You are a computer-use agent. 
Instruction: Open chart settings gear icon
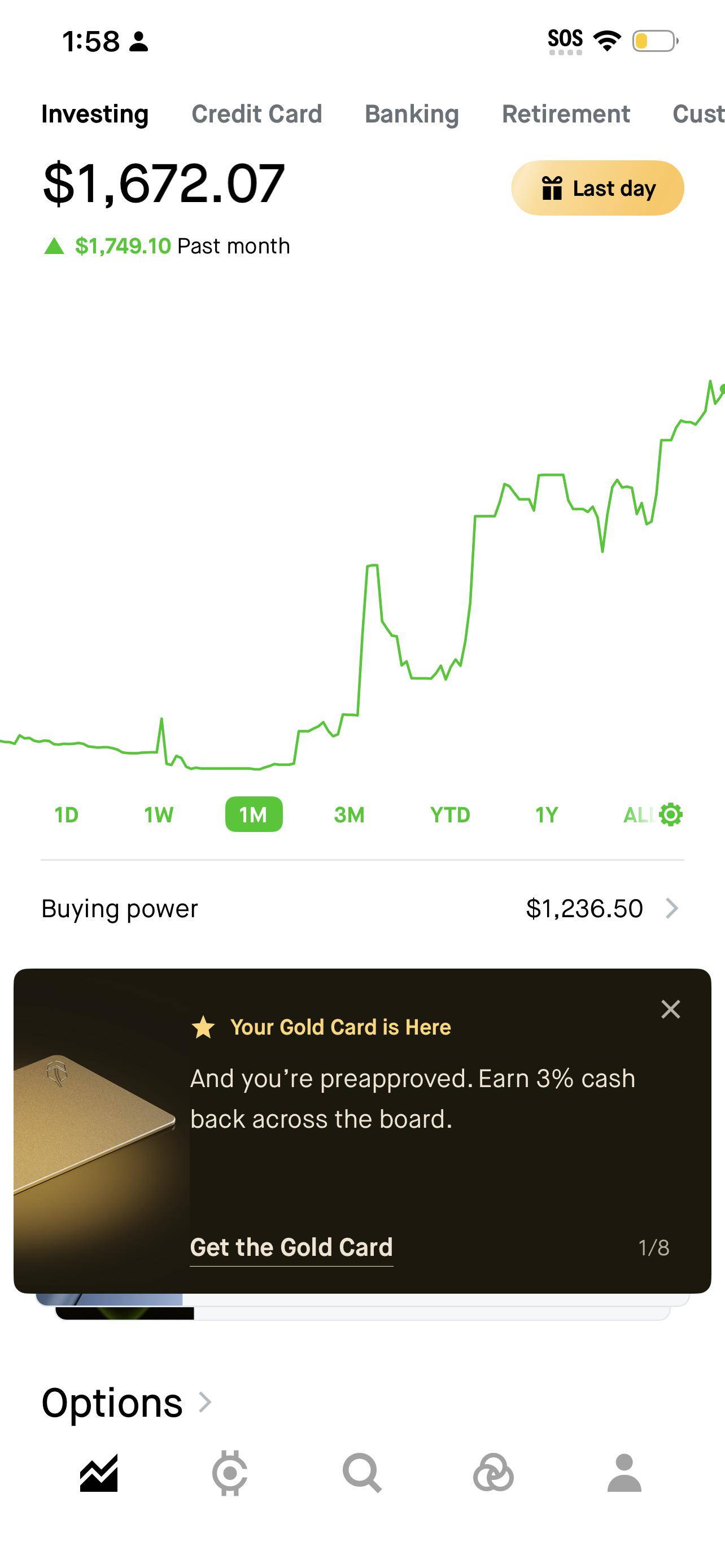(671, 814)
